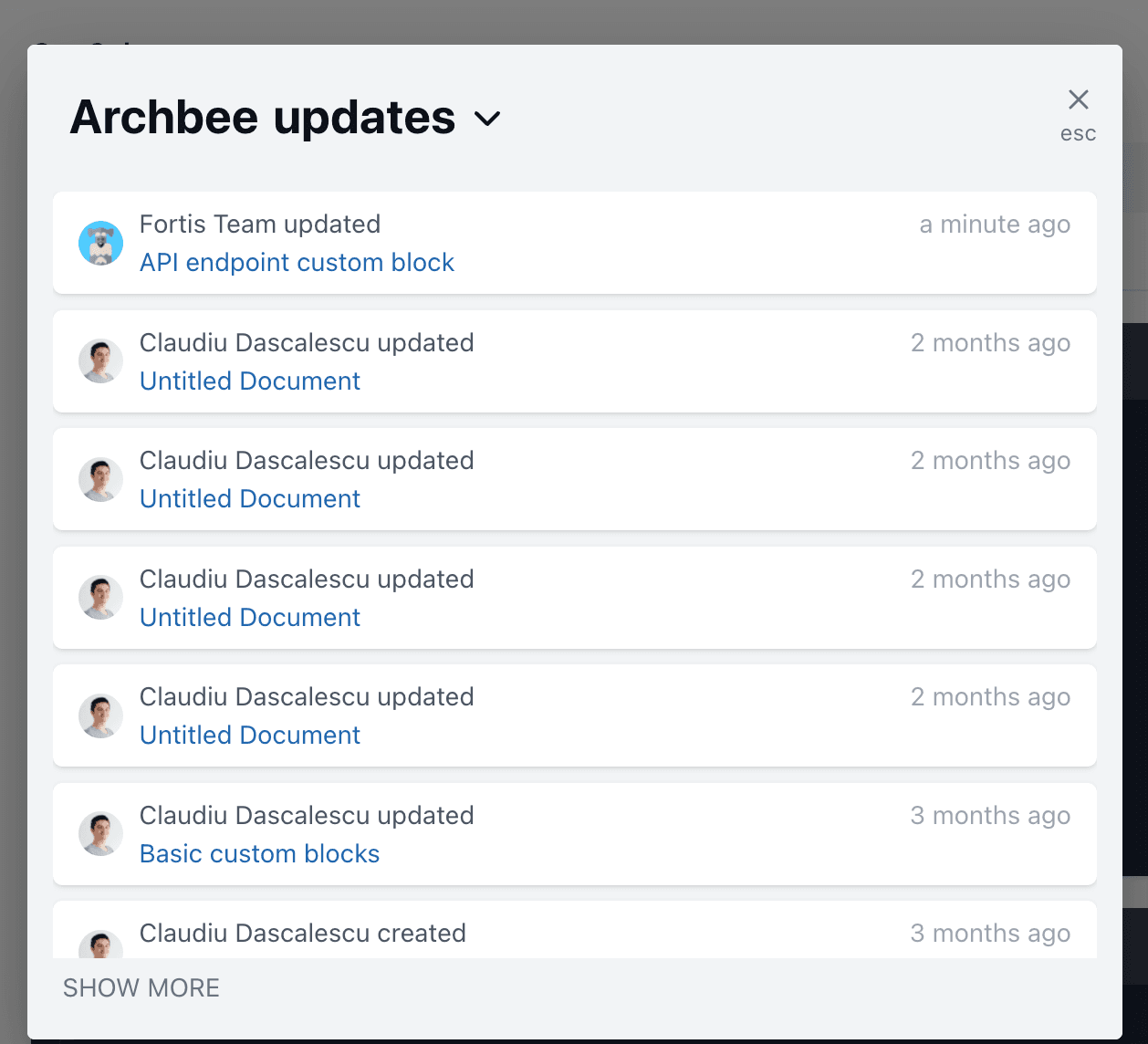
Task: Open the API endpoint custom block link
Action: 297,263
